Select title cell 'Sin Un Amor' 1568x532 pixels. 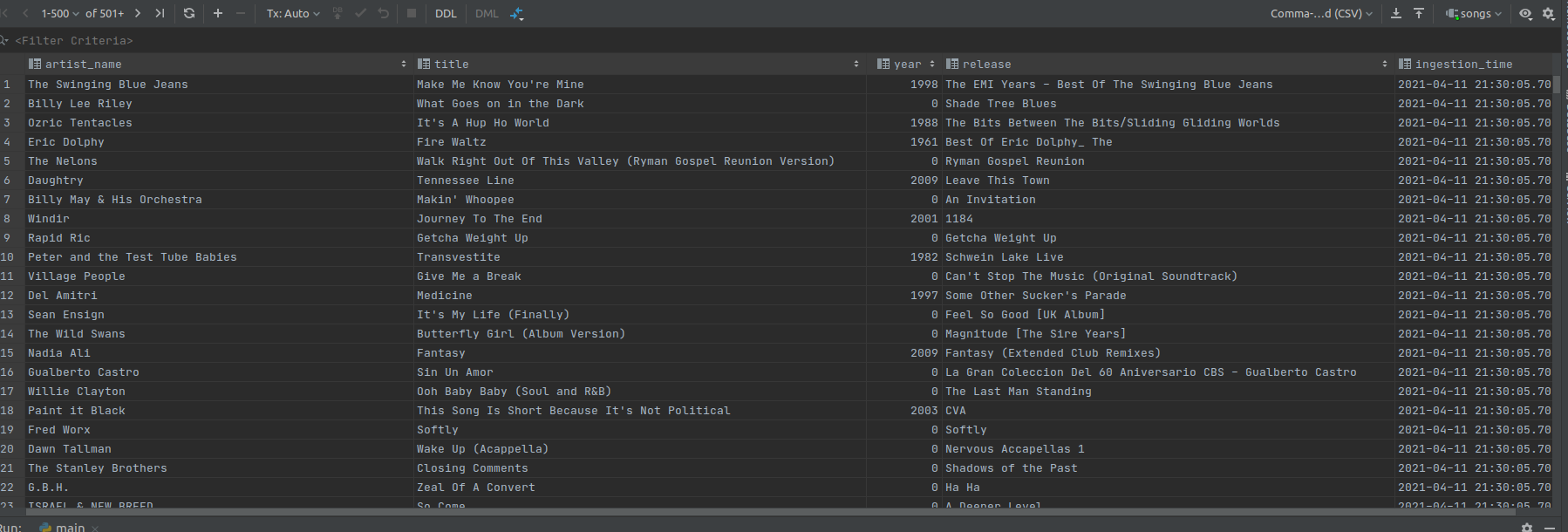[x=639, y=372]
